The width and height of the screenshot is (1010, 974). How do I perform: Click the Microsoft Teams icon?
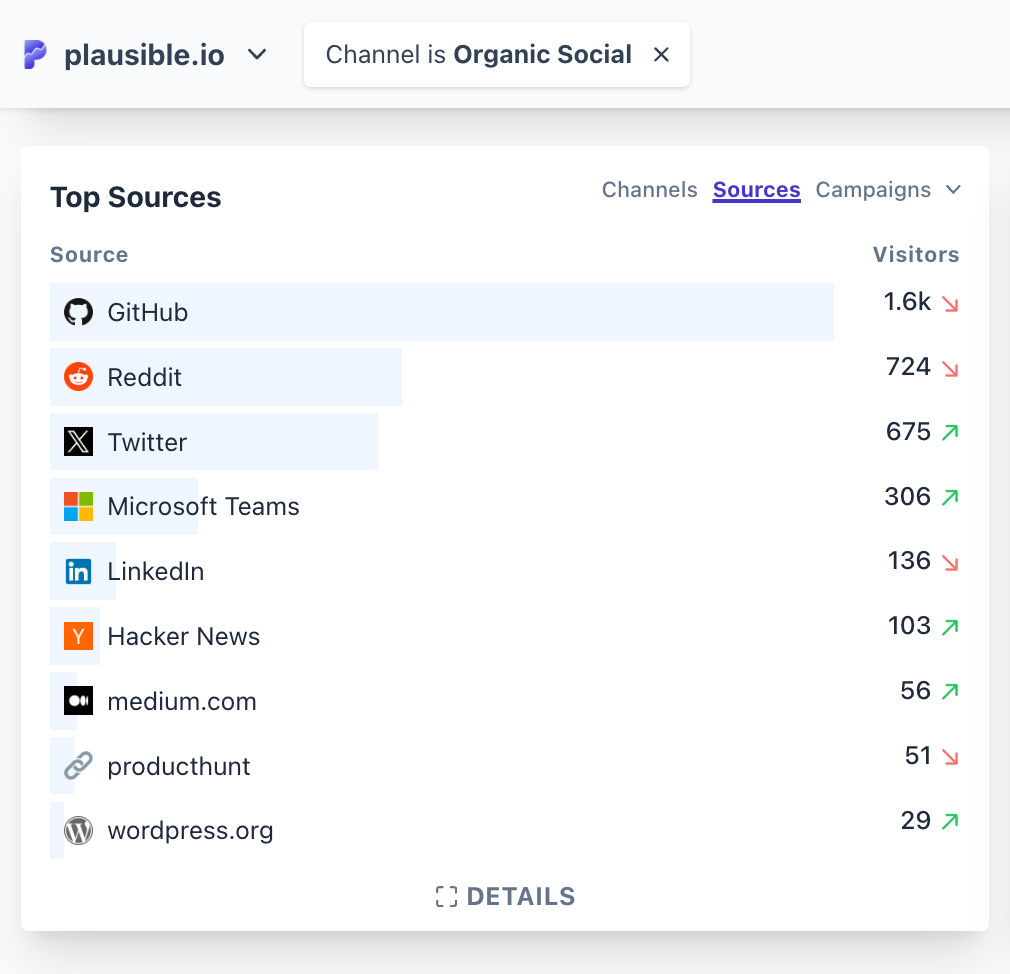click(x=78, y=507)
